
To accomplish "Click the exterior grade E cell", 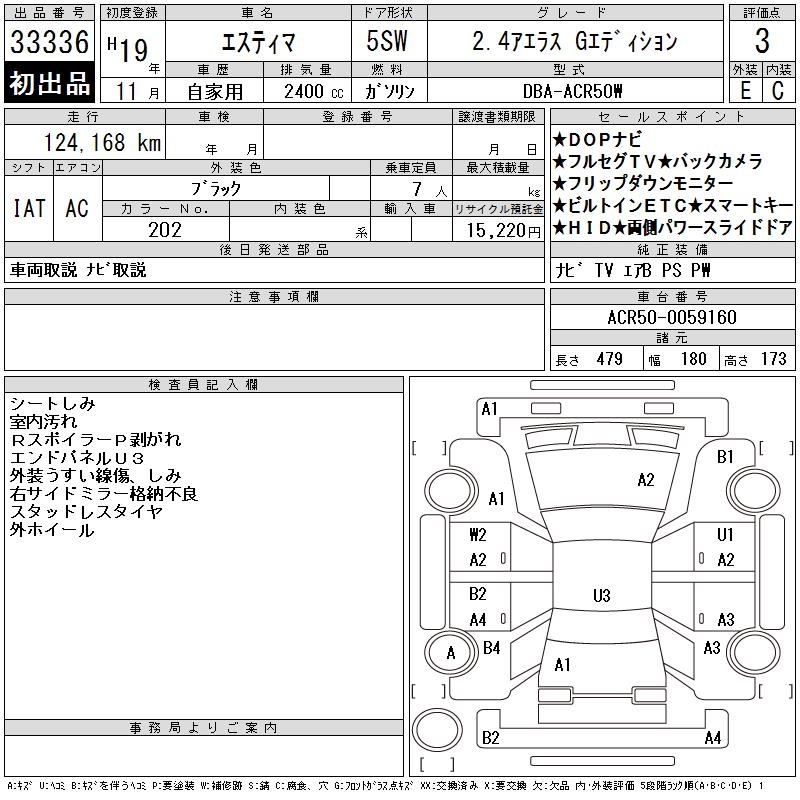I will pyautogui.click(x=745, y=90).
